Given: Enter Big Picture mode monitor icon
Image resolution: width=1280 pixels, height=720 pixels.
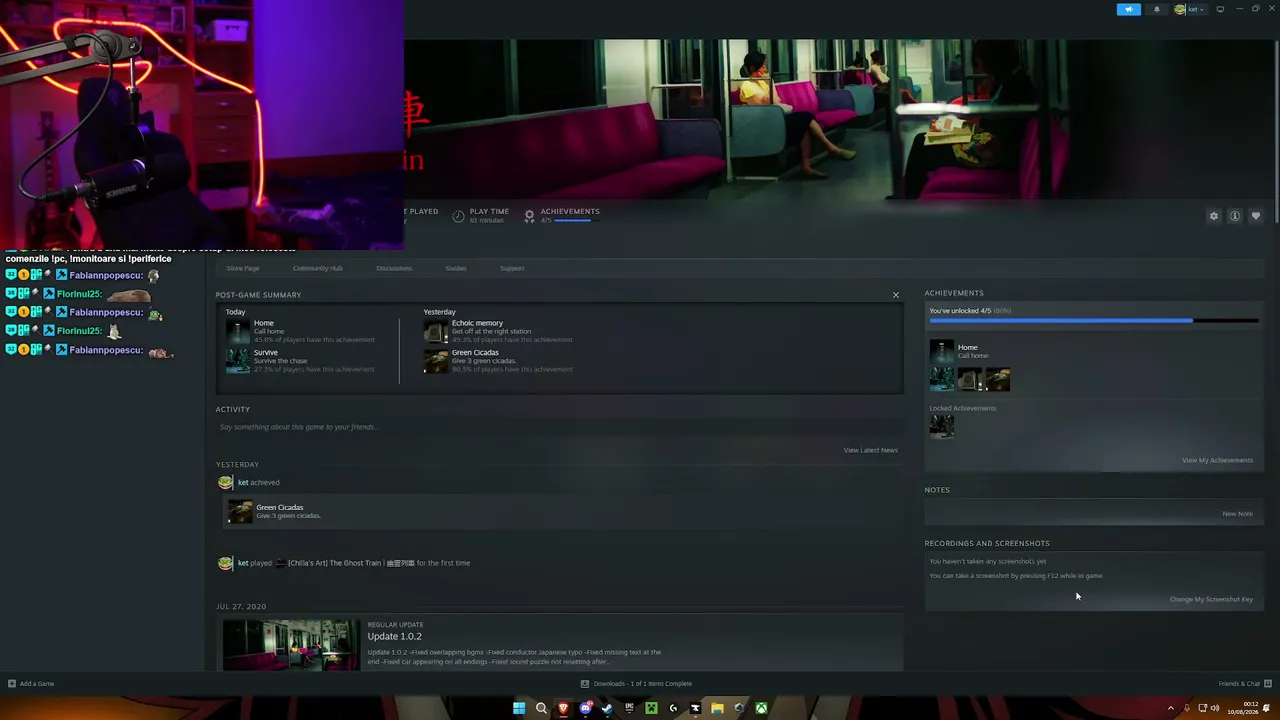Looking at the screenshot, I should [x=1220, y=9].
